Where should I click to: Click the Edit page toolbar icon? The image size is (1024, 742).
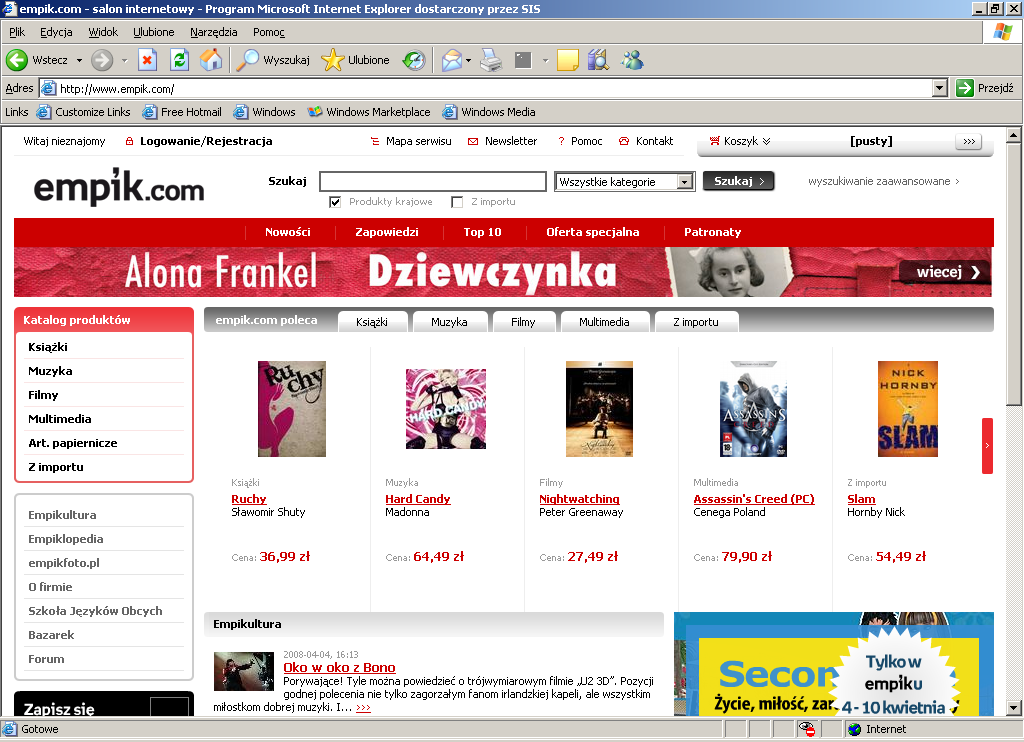pyautogui.click(x=523, y=60)
